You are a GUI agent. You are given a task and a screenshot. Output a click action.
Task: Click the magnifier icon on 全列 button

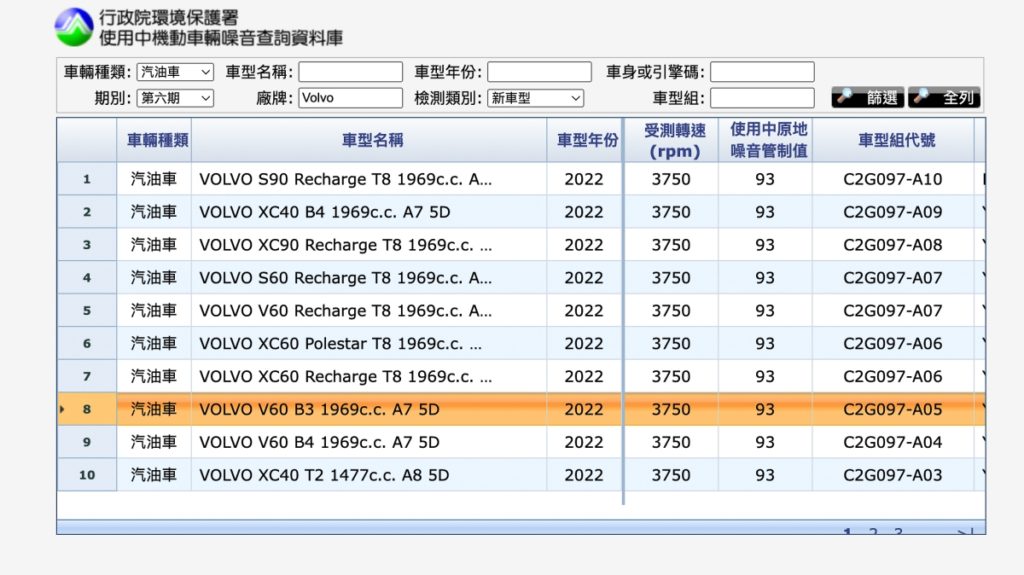pos(921,98)
